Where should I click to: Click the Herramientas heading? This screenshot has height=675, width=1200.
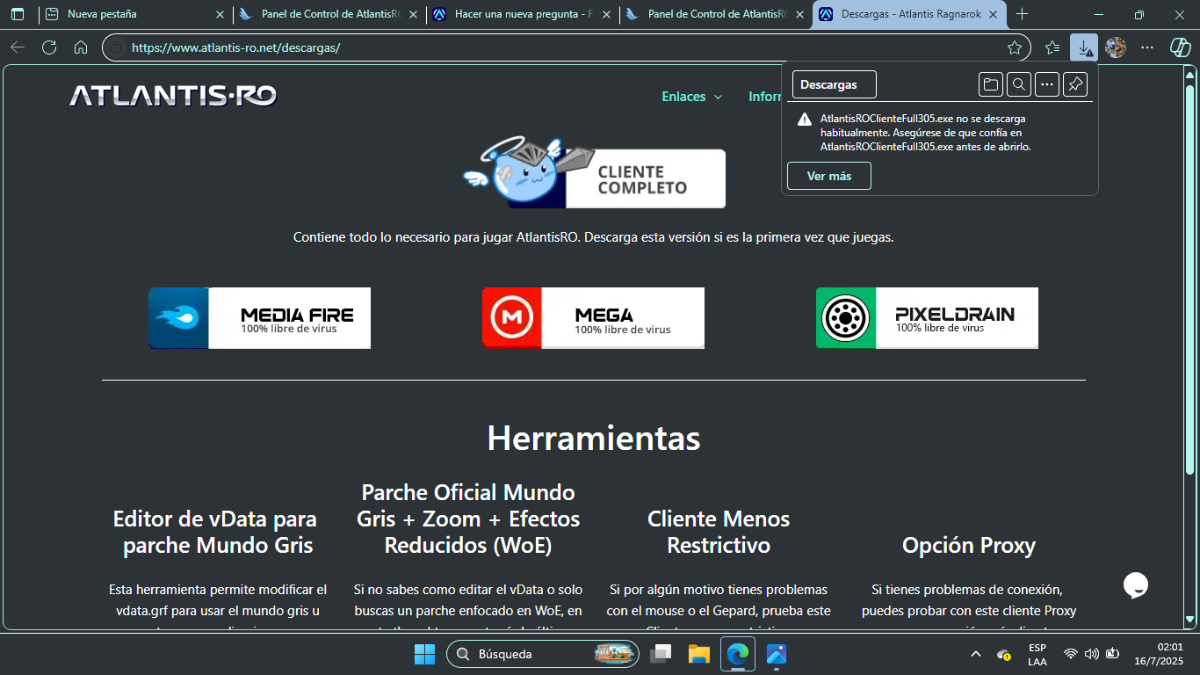click(x=593, y=438)
